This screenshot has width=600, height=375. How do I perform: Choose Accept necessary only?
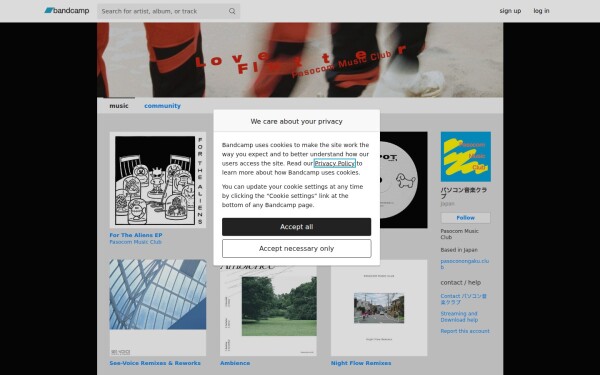[296, 248]
